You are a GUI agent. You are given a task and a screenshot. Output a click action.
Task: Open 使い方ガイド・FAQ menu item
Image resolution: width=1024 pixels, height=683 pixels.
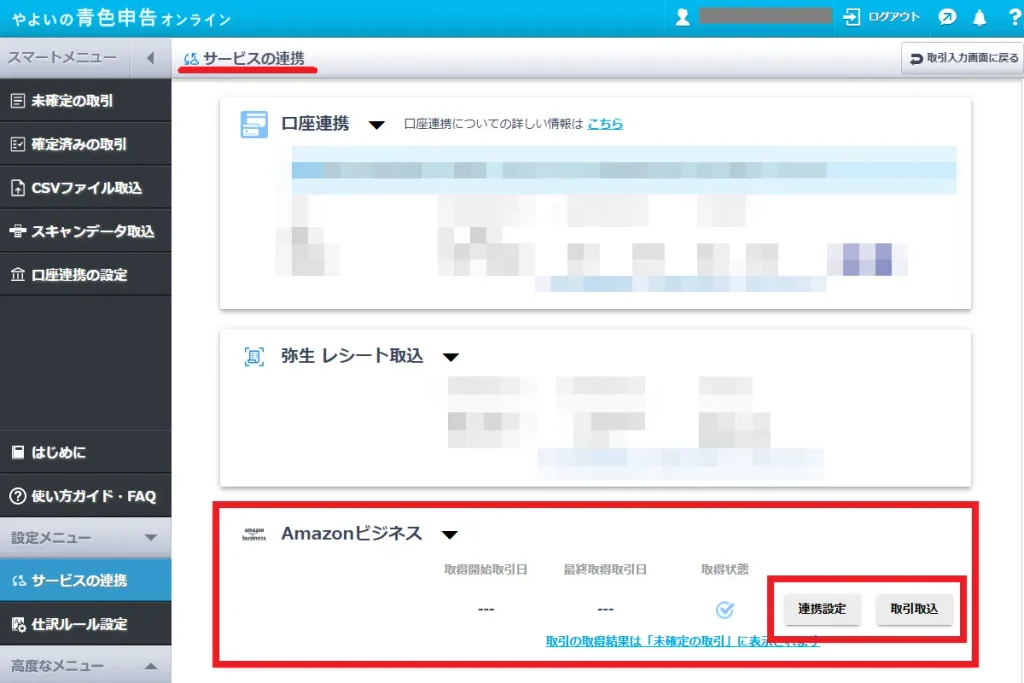tap(86, 496)
